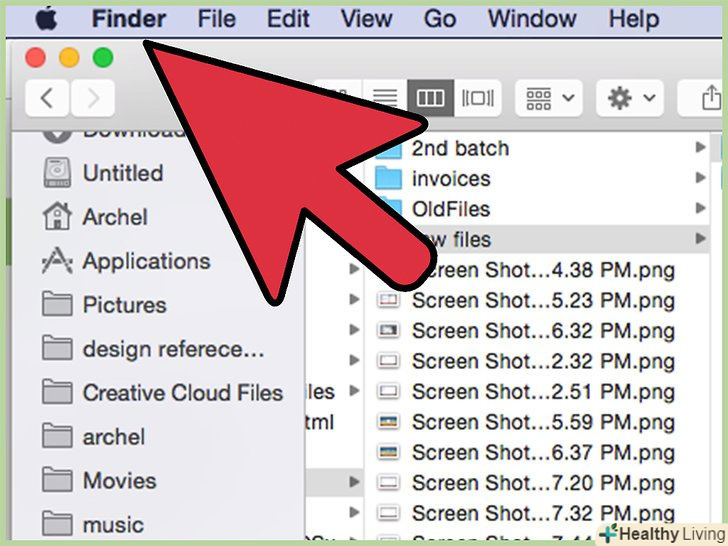The image size is (728, 546).
Task: Switch to column view
Action: tap(430, 98)
